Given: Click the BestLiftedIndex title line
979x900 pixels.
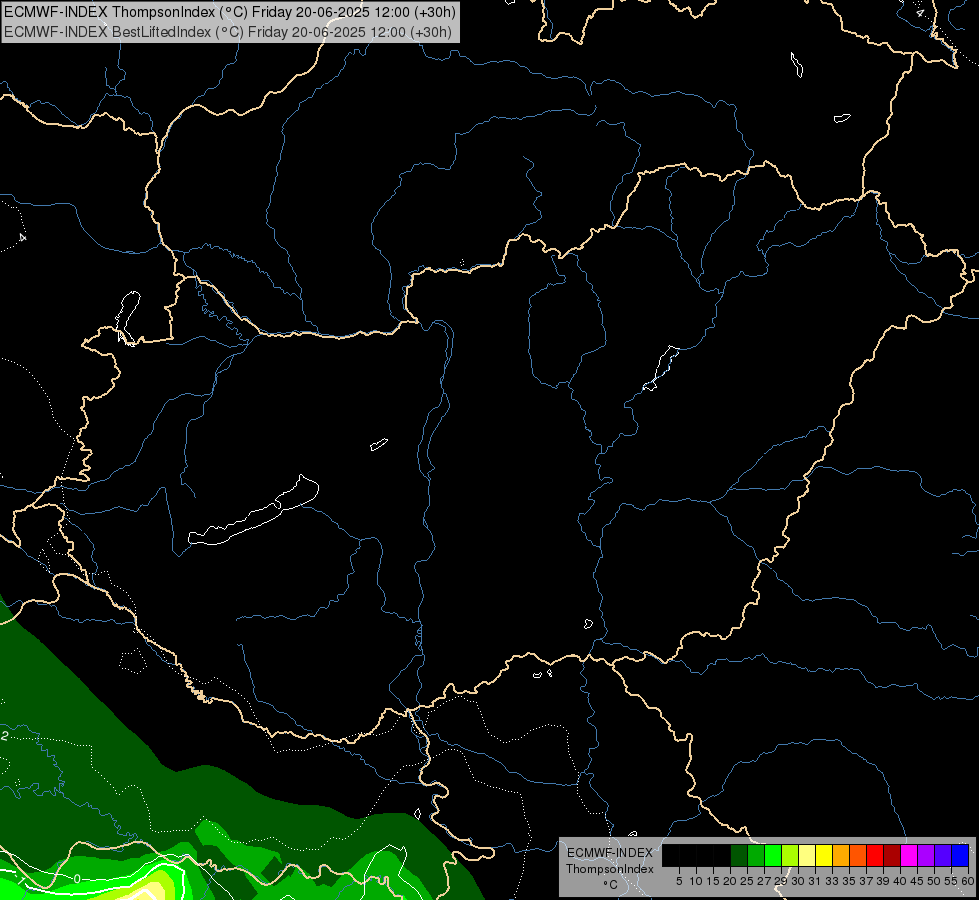Looking at the screenshot, I should pos(228,31).
